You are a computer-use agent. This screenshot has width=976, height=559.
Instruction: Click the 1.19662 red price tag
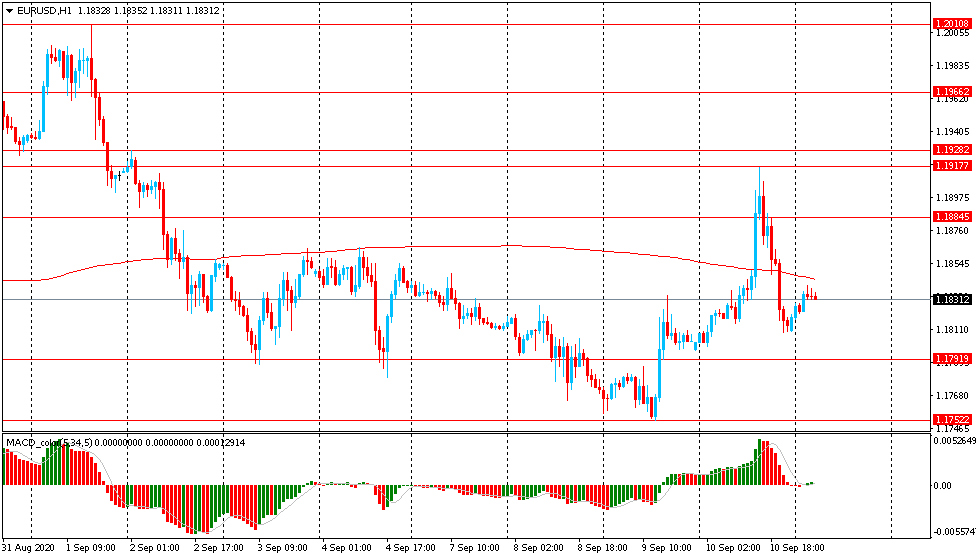951,91
